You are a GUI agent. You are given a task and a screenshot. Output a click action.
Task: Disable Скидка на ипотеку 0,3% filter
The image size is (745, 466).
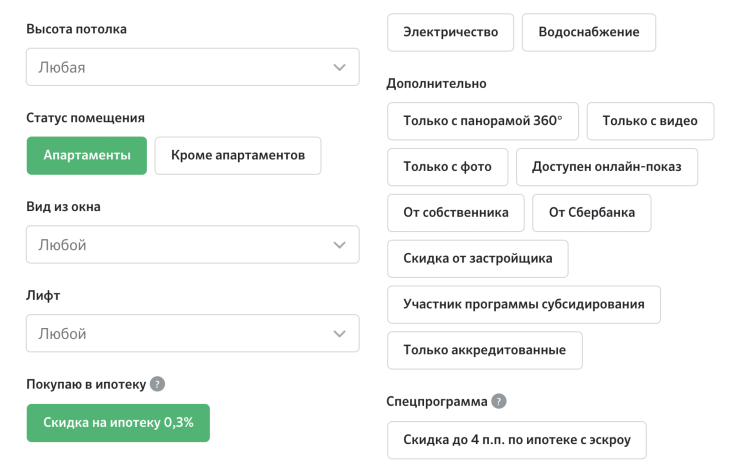coord(118,423)
